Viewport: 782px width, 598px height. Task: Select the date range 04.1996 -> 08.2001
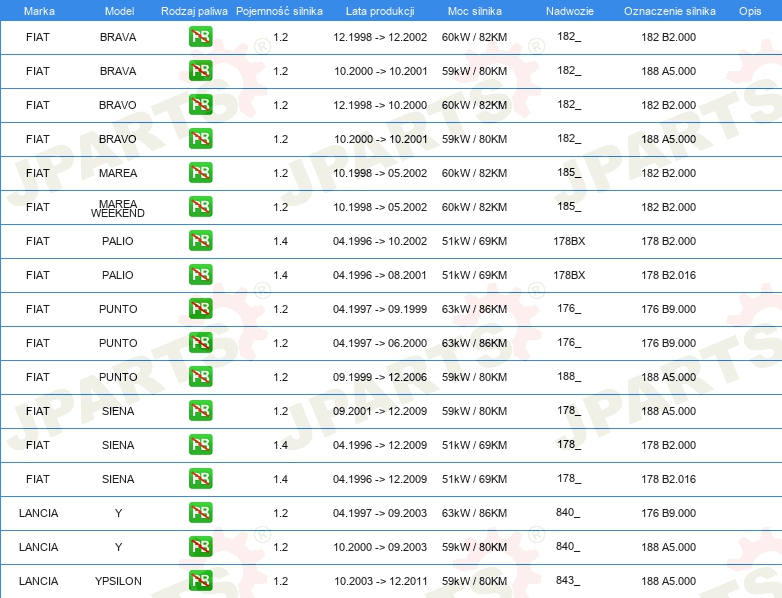(x=380, y=275)
